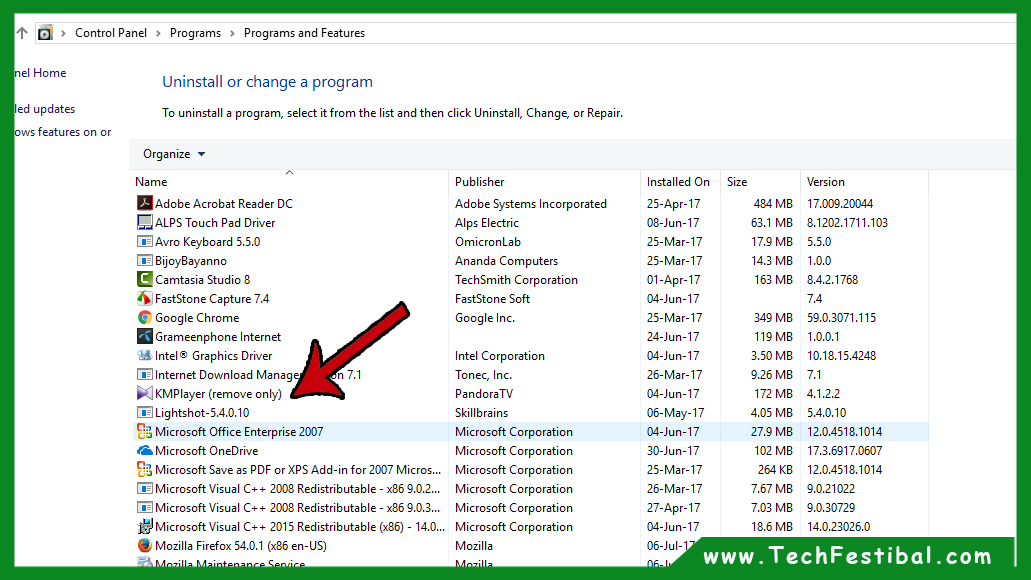
Task: Select Avro Keyboard 5.5.0 entry
Action: (x=208, y=241)
